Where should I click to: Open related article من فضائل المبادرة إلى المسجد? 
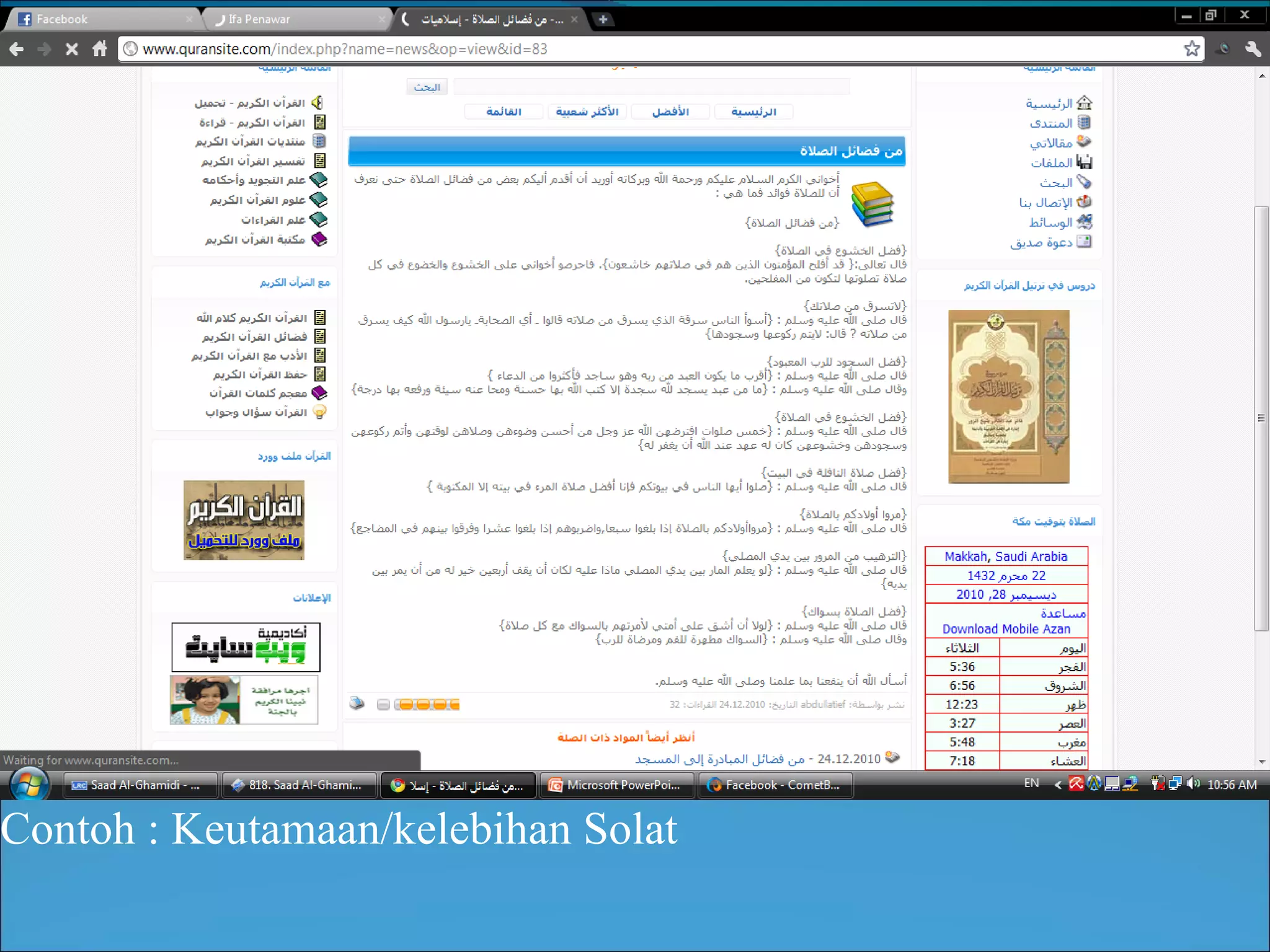coord(719,759)
